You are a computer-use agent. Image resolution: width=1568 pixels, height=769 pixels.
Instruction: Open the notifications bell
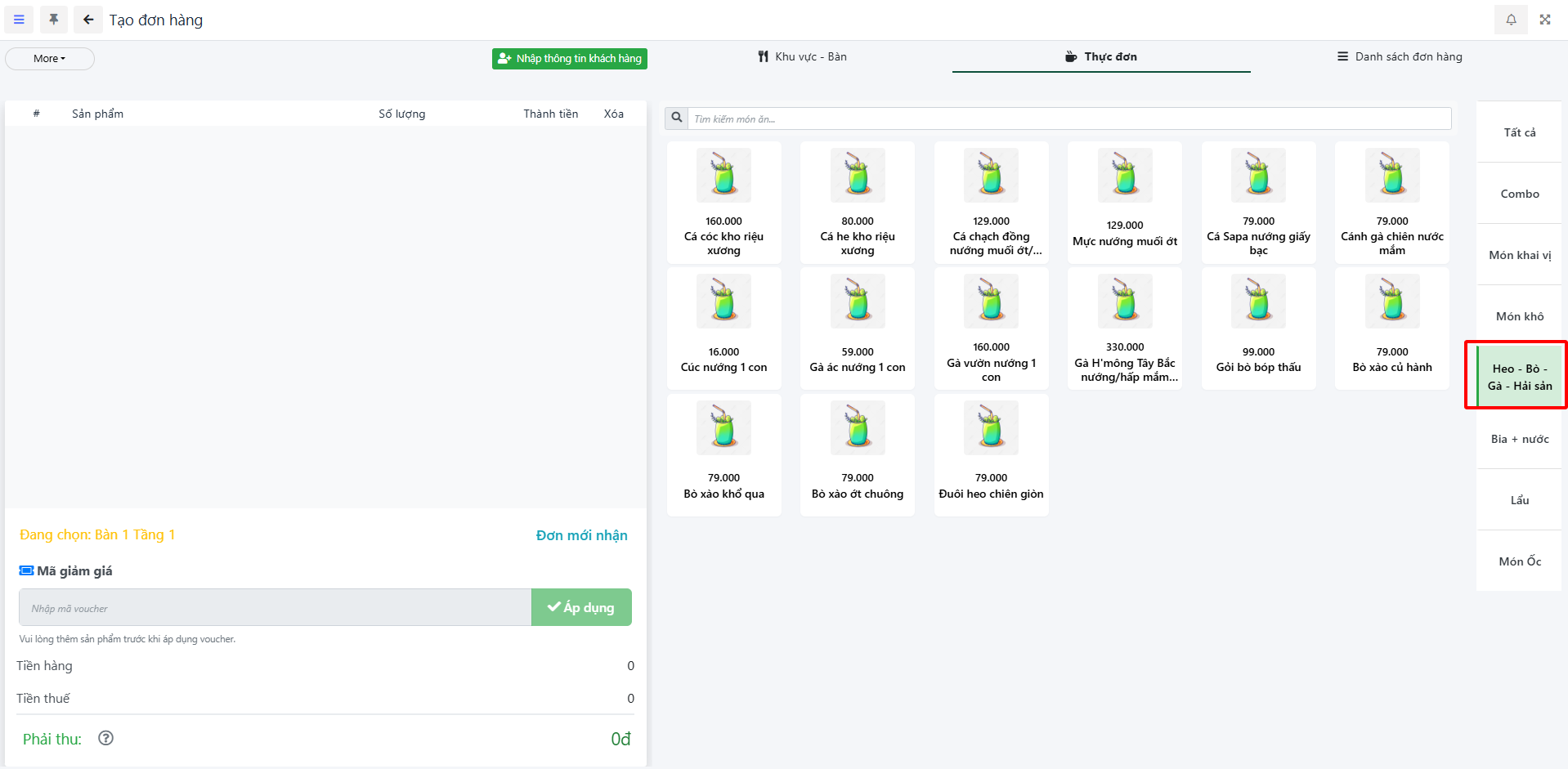[x=1511, y=20]
